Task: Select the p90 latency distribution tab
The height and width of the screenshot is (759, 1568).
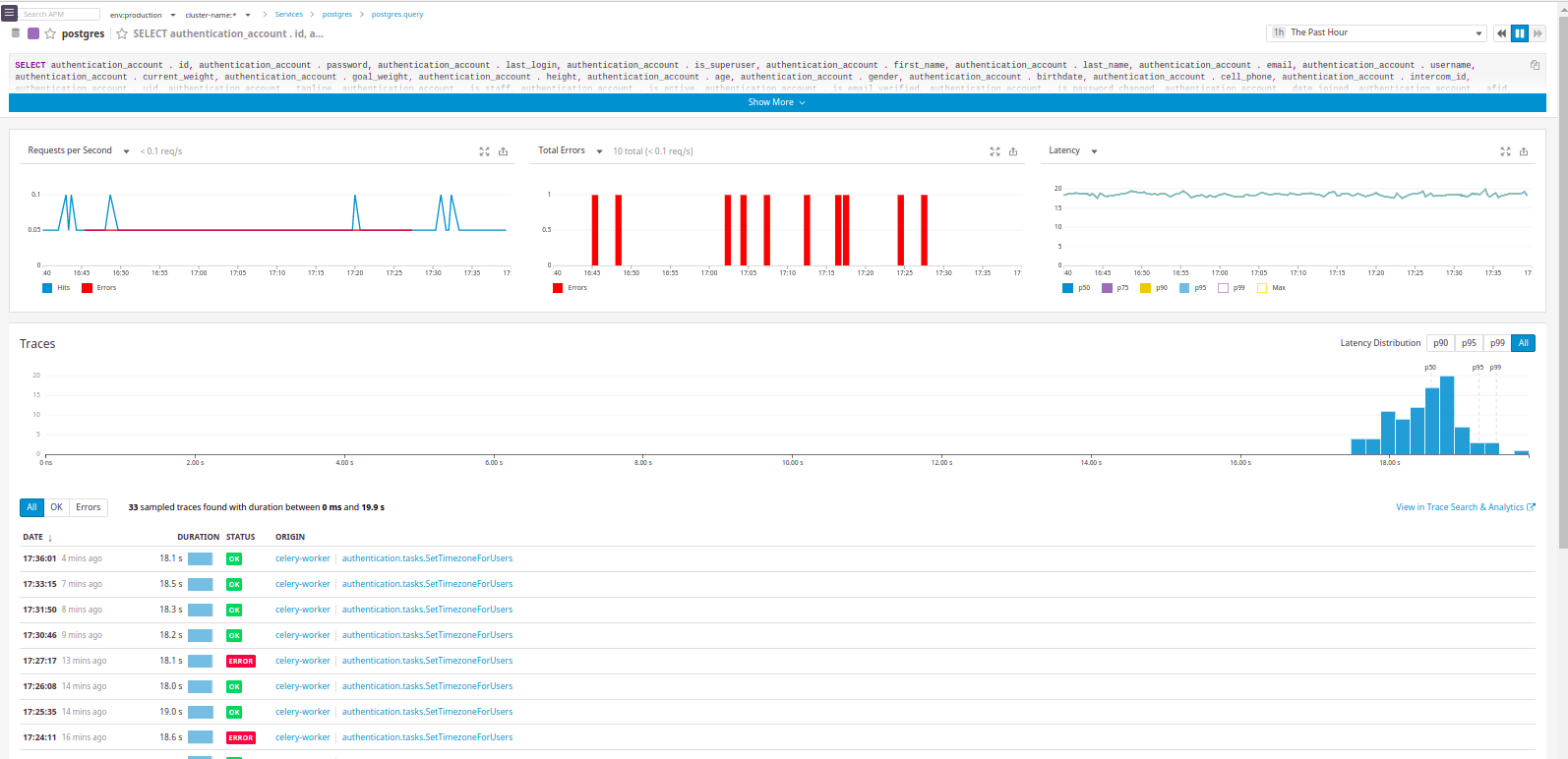Action: tap(1440, 343)
